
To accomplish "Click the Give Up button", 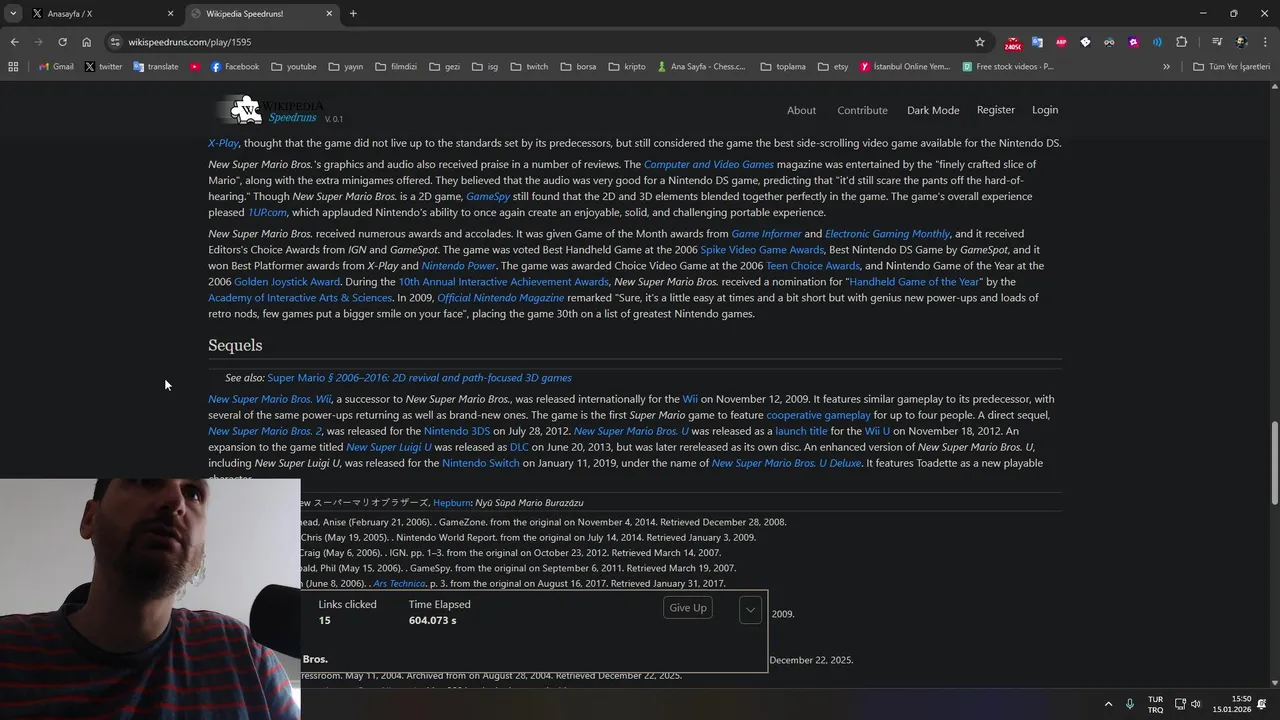I will (x=688, y=608).
